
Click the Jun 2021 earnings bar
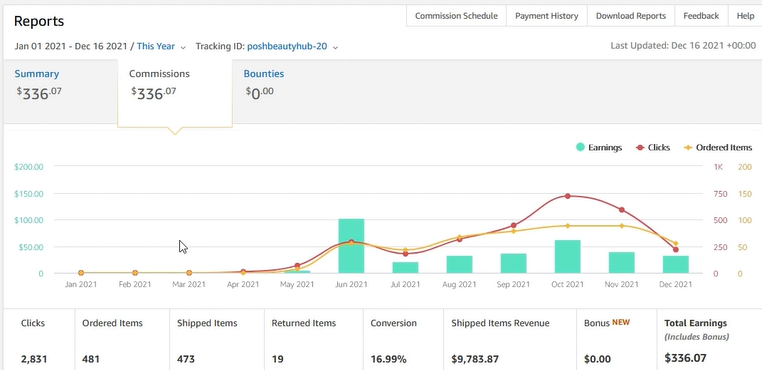pos(351,246)
